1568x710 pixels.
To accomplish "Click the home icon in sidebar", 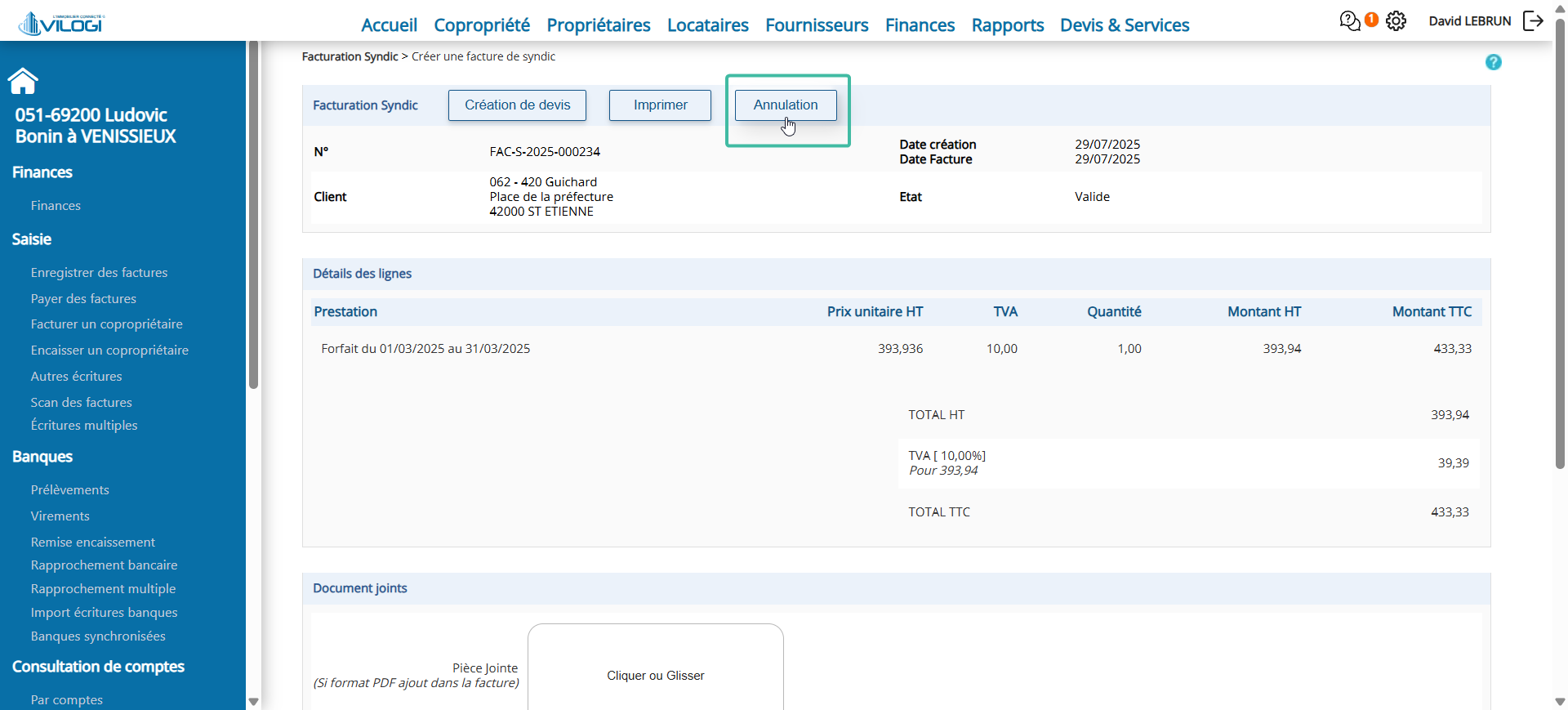I will pos(23,81).
